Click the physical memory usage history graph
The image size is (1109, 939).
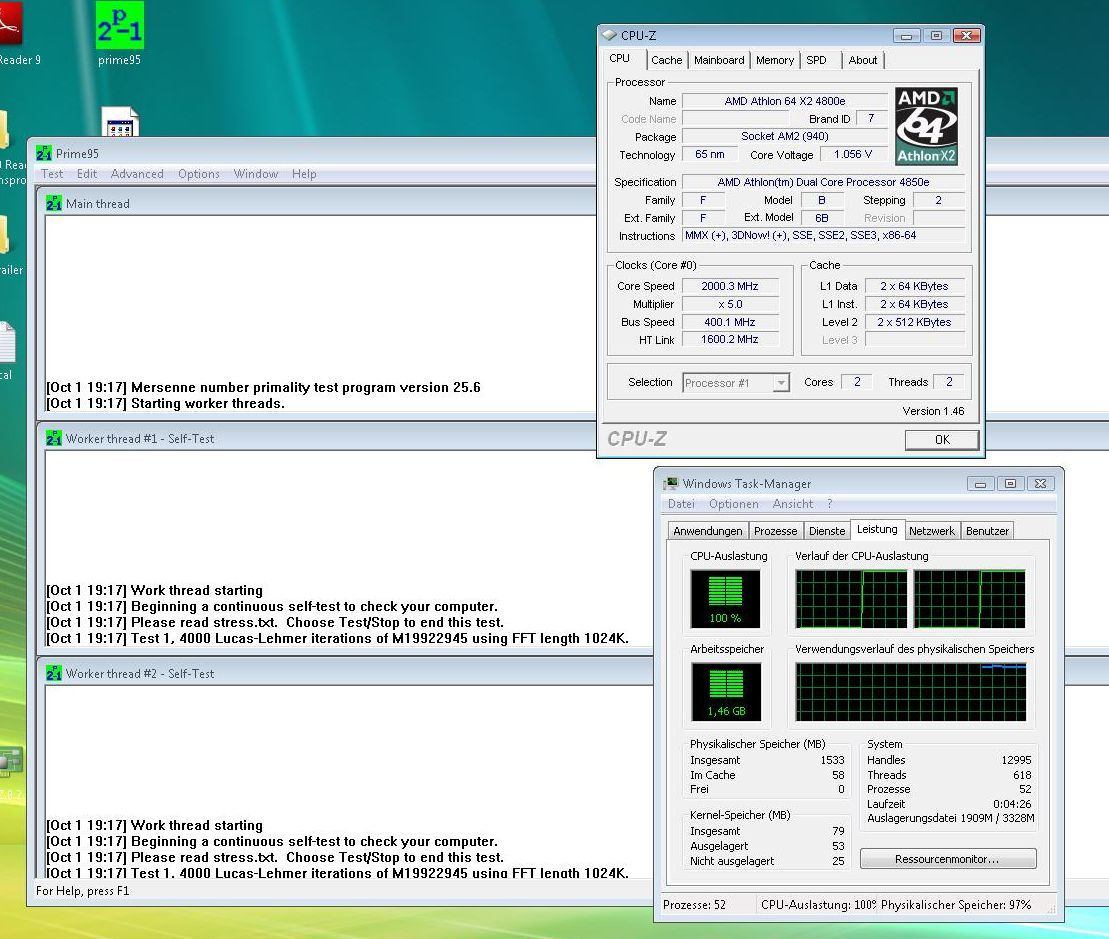point(911,692)
